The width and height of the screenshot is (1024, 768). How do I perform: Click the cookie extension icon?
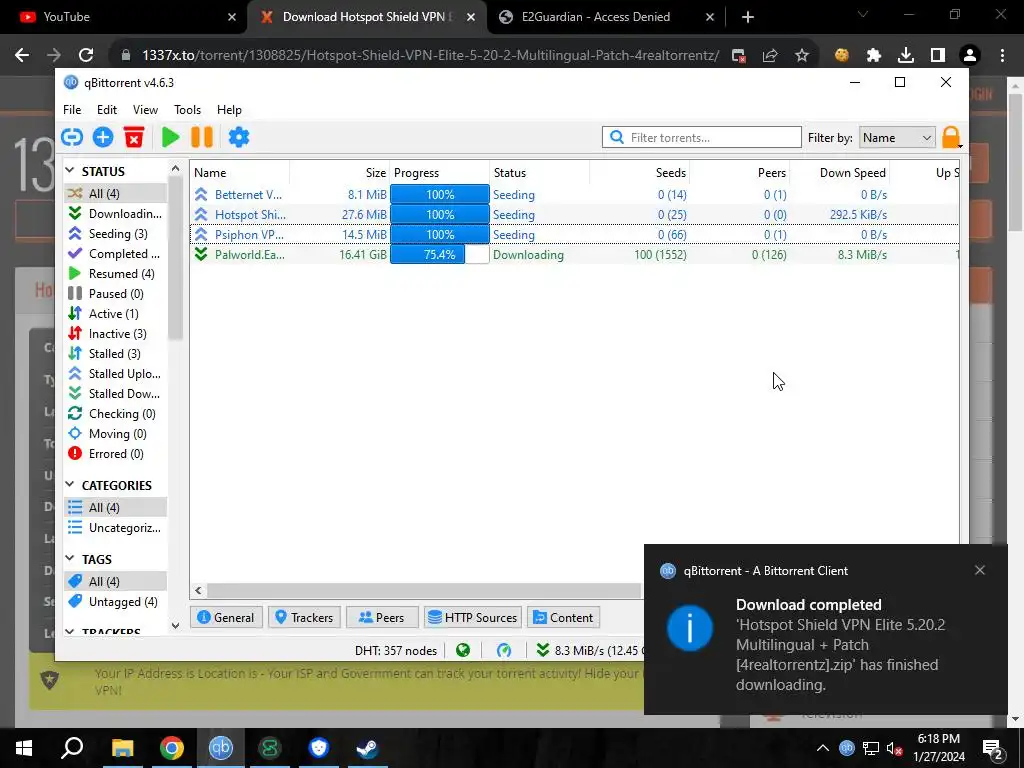(842, 56)
